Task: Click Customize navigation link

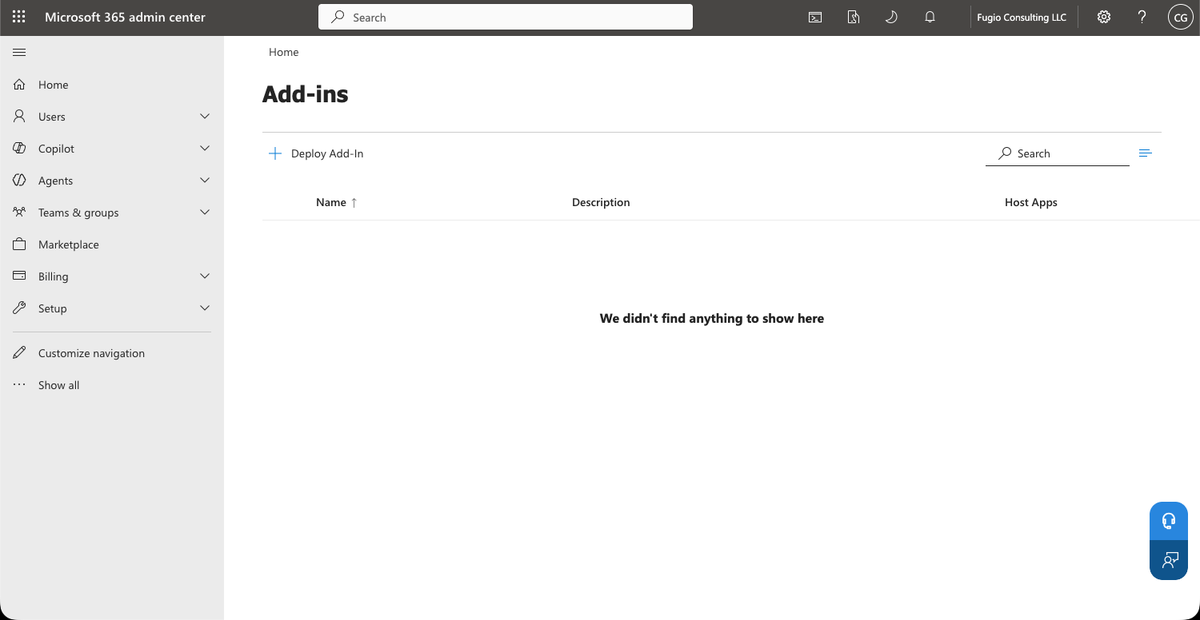Action: click(91, 353)
